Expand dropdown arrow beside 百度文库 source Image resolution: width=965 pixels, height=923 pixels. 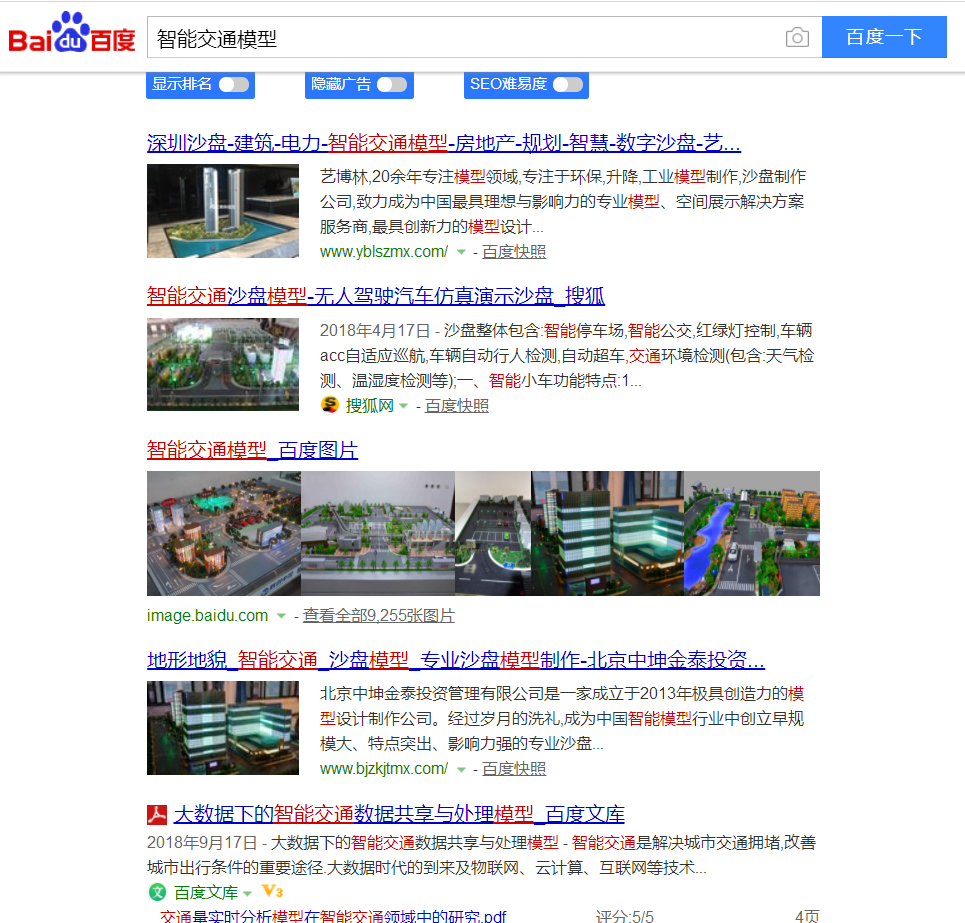[x=247, y=893]
